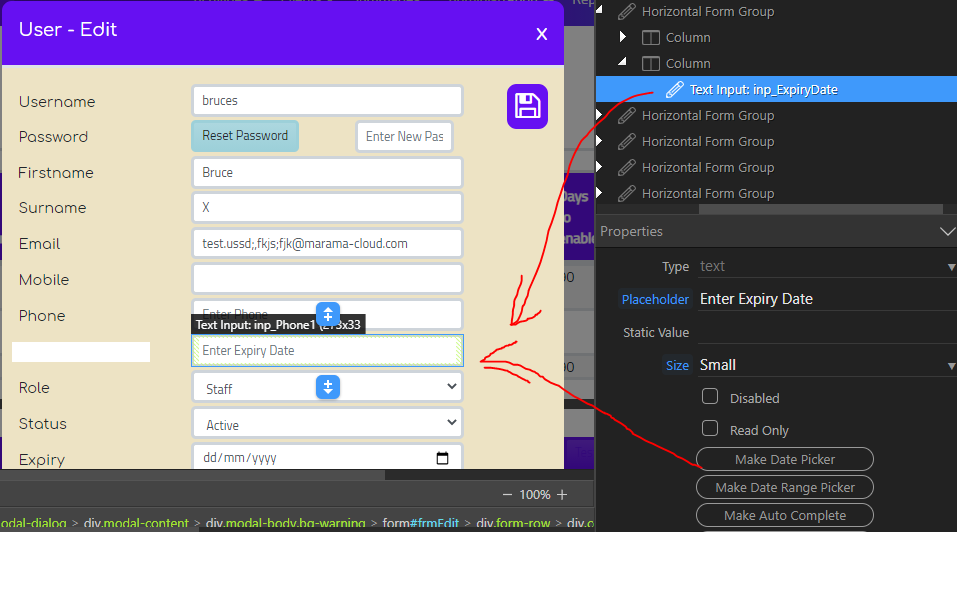Screen dimensions: 957x593
Task: Close the User - Edit dialog
Action: (541, 35)
